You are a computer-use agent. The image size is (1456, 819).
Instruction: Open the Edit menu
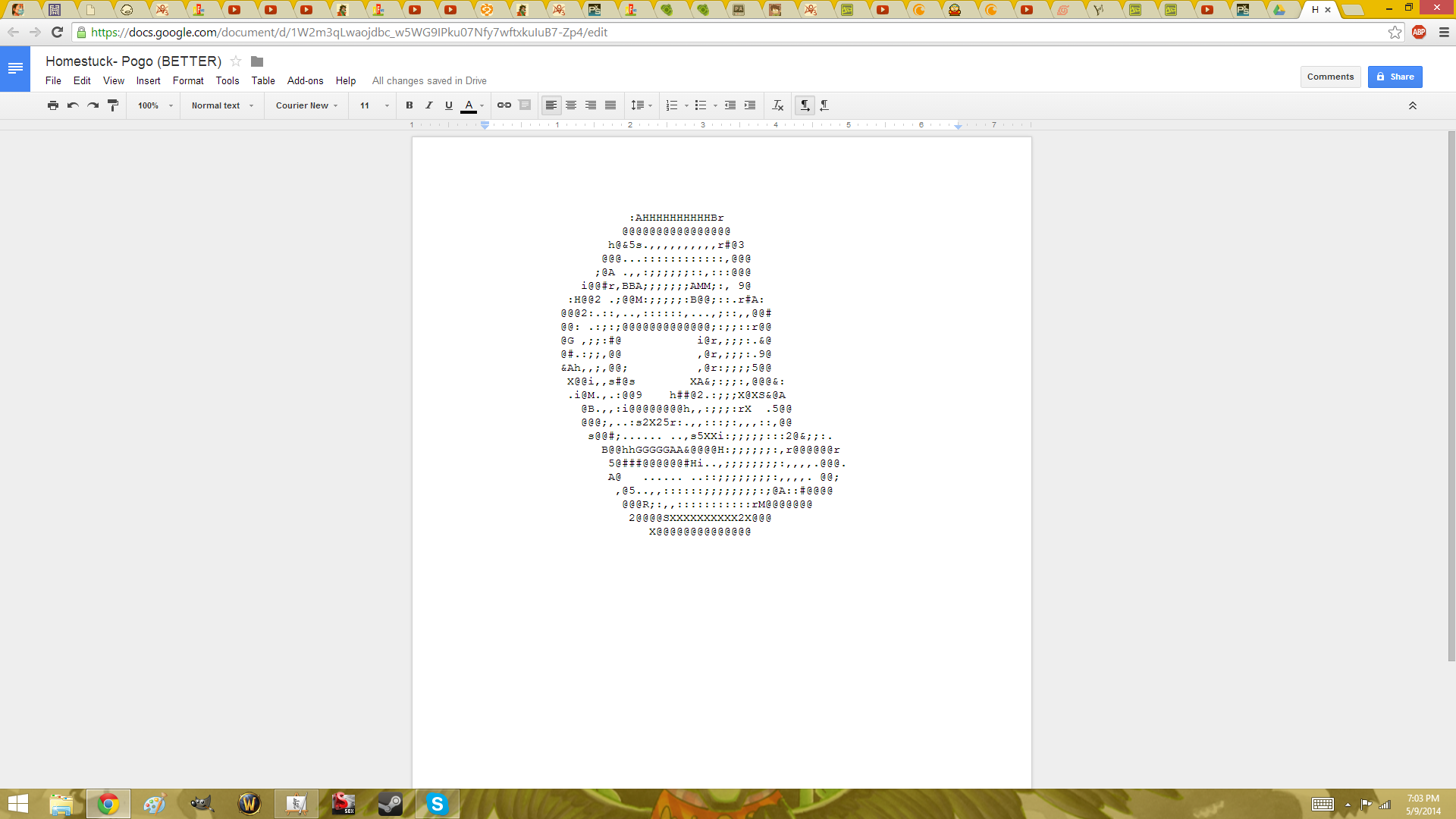[x=82, y=80]
